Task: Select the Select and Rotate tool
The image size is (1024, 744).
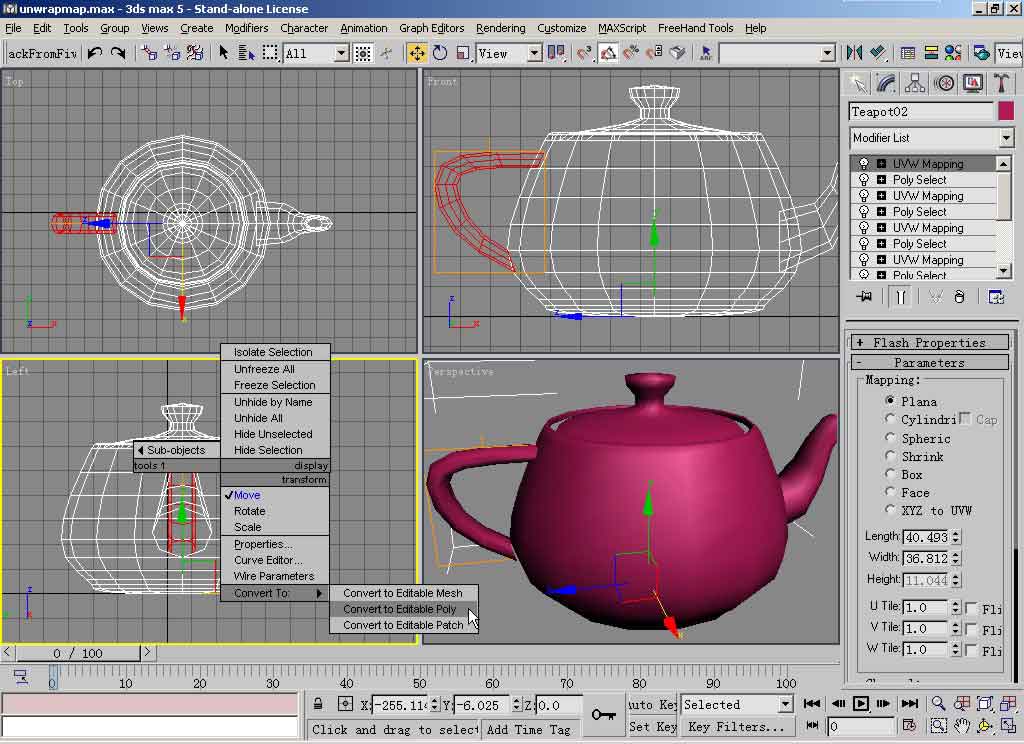Action: tap(440, 53)
